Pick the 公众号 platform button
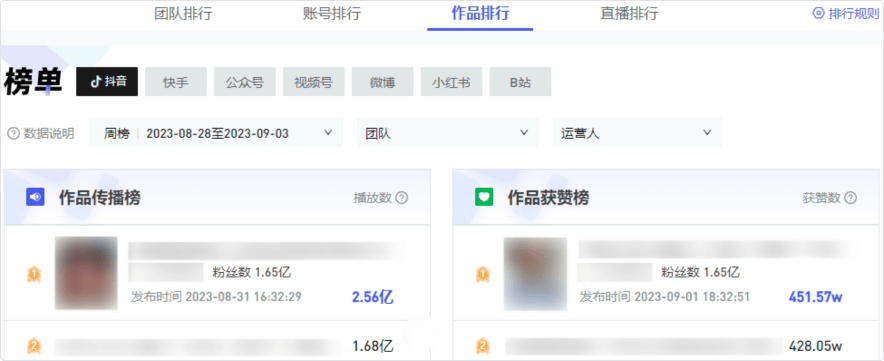884x361 pixels. click(245, 82)
